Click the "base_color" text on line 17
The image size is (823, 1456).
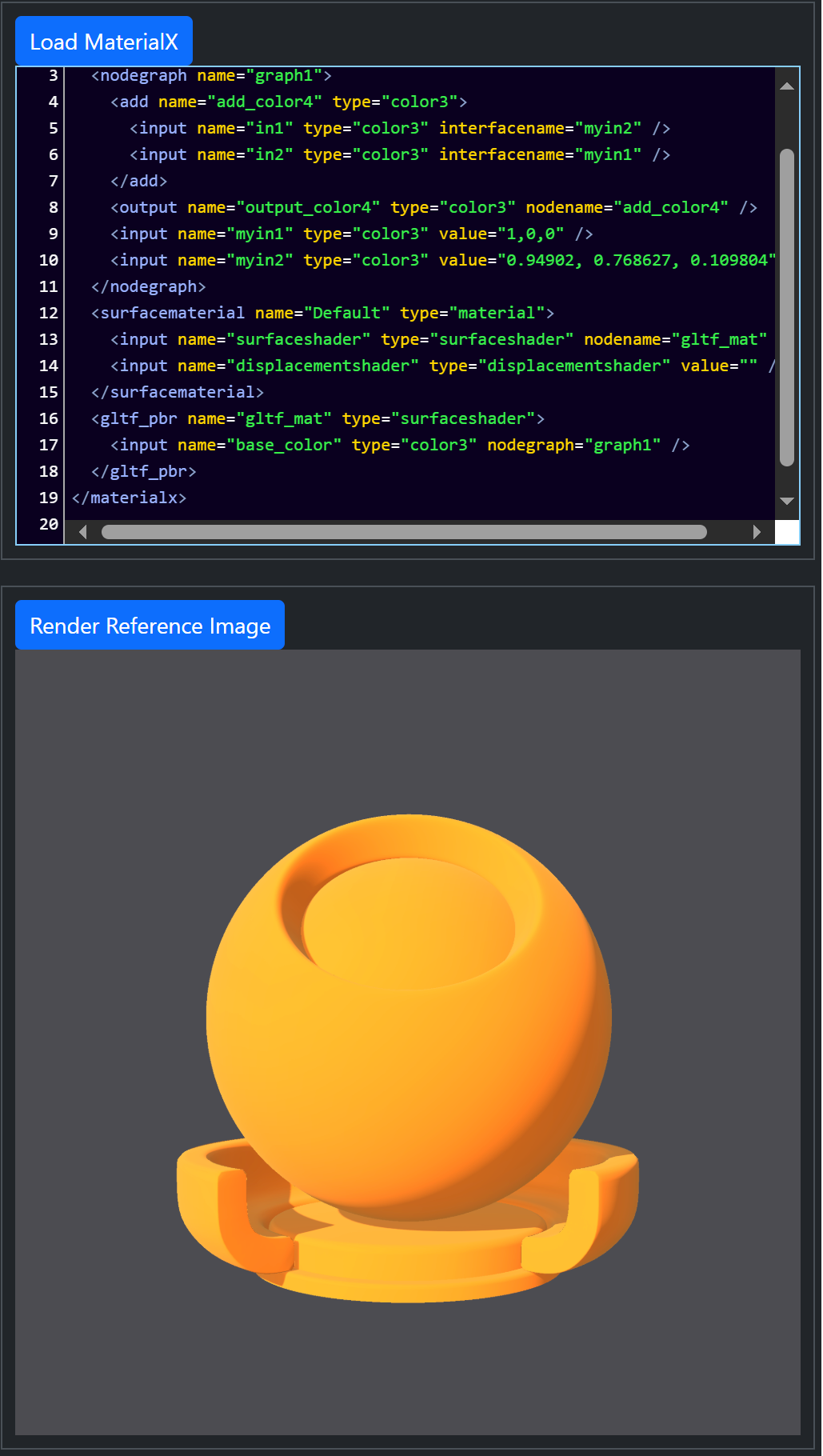pos(284,445)
